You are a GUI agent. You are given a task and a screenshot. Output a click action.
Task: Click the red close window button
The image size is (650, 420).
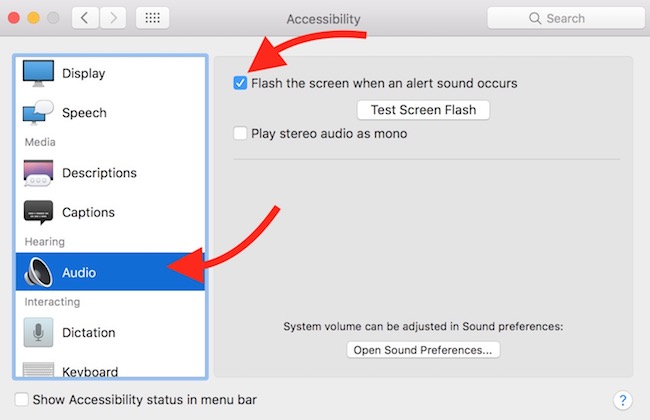point(14,18)
